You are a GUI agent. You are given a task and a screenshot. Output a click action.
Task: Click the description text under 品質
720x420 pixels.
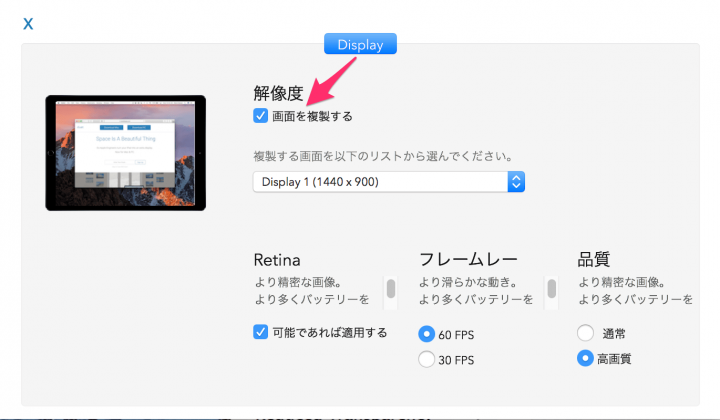[635, 291]
